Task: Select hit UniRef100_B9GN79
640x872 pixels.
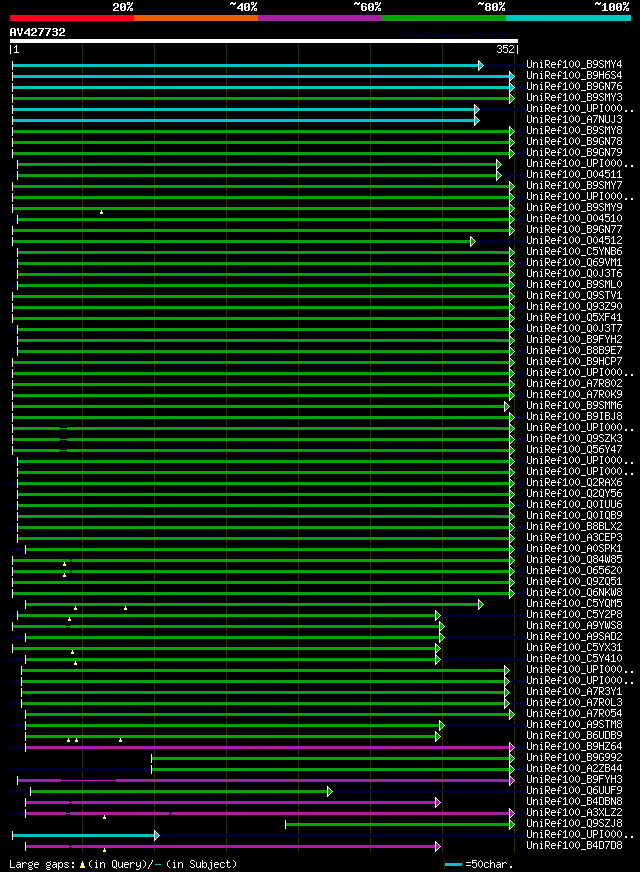Action: [x=574, y=152]
